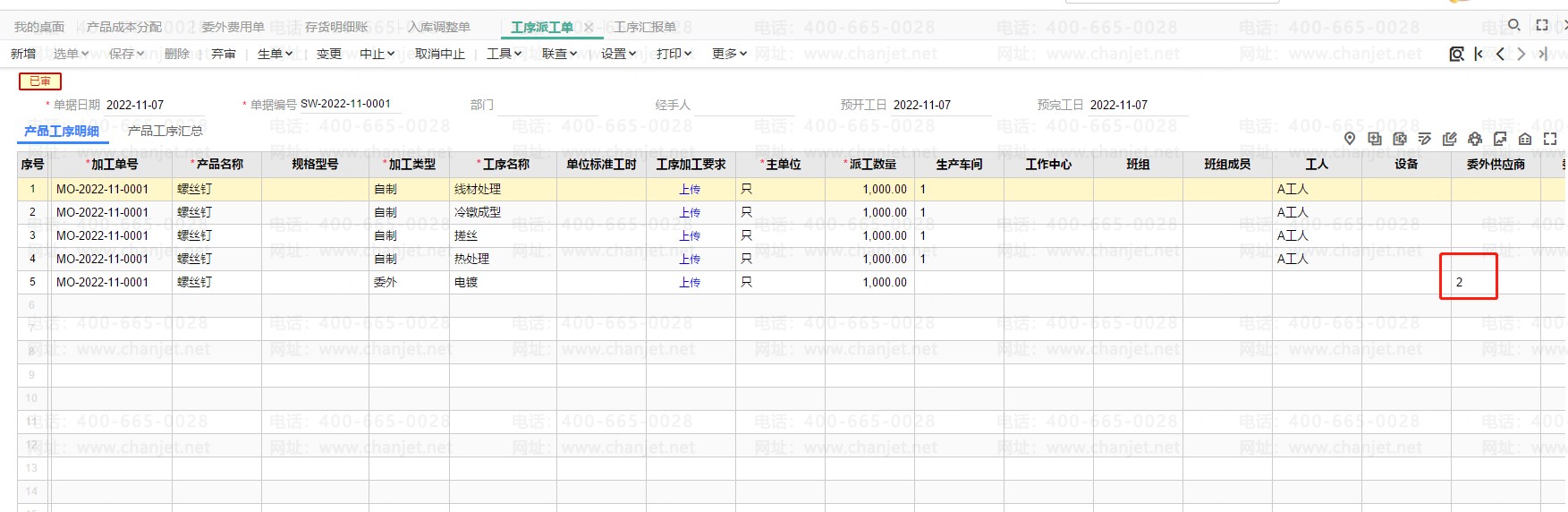This screenshot has height=512, width=1568.
Task: Select the 产品工序汇总 sub-tab
Action: (x=165, y=131)
